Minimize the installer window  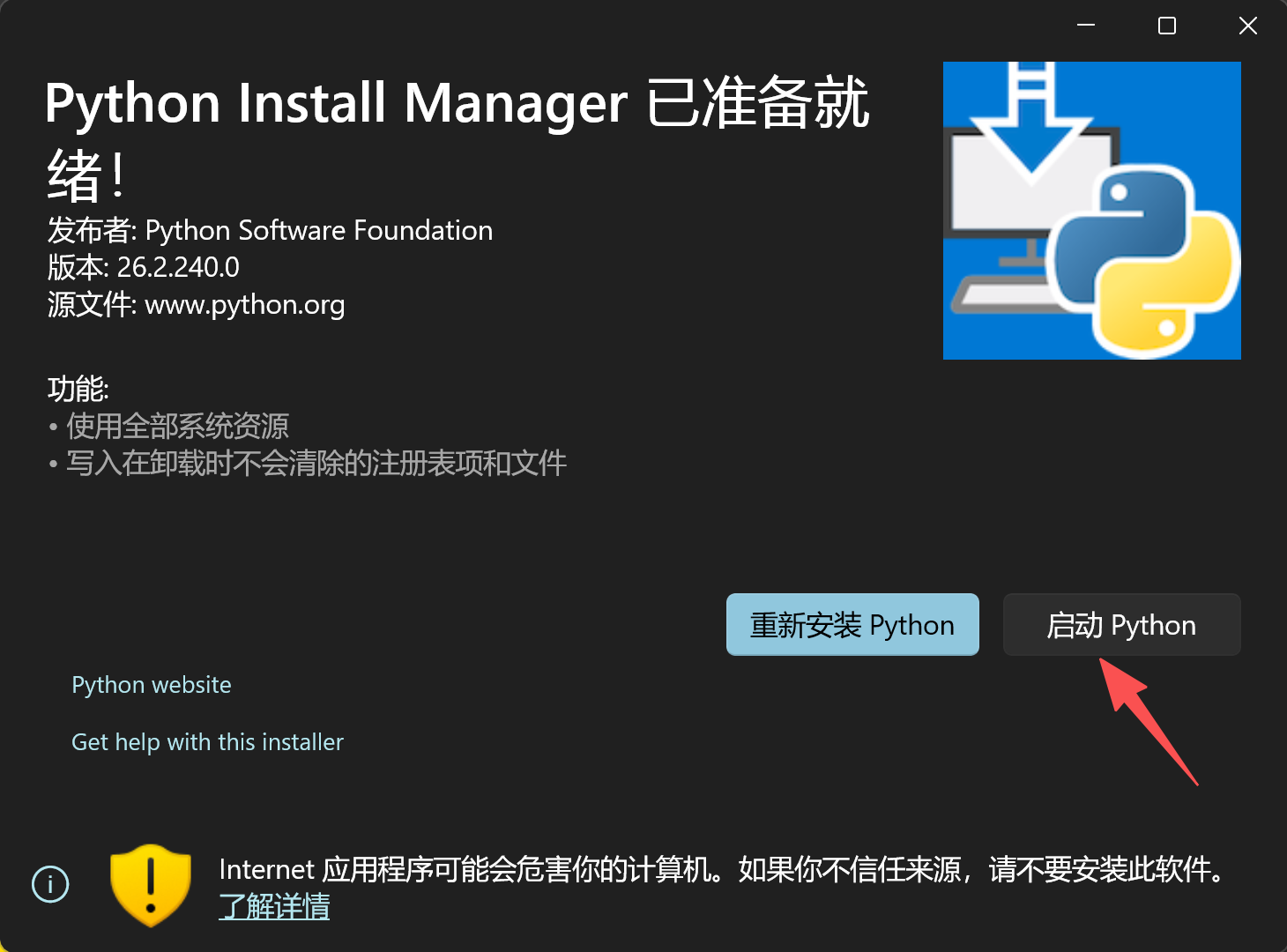(x=1086, y=26)
